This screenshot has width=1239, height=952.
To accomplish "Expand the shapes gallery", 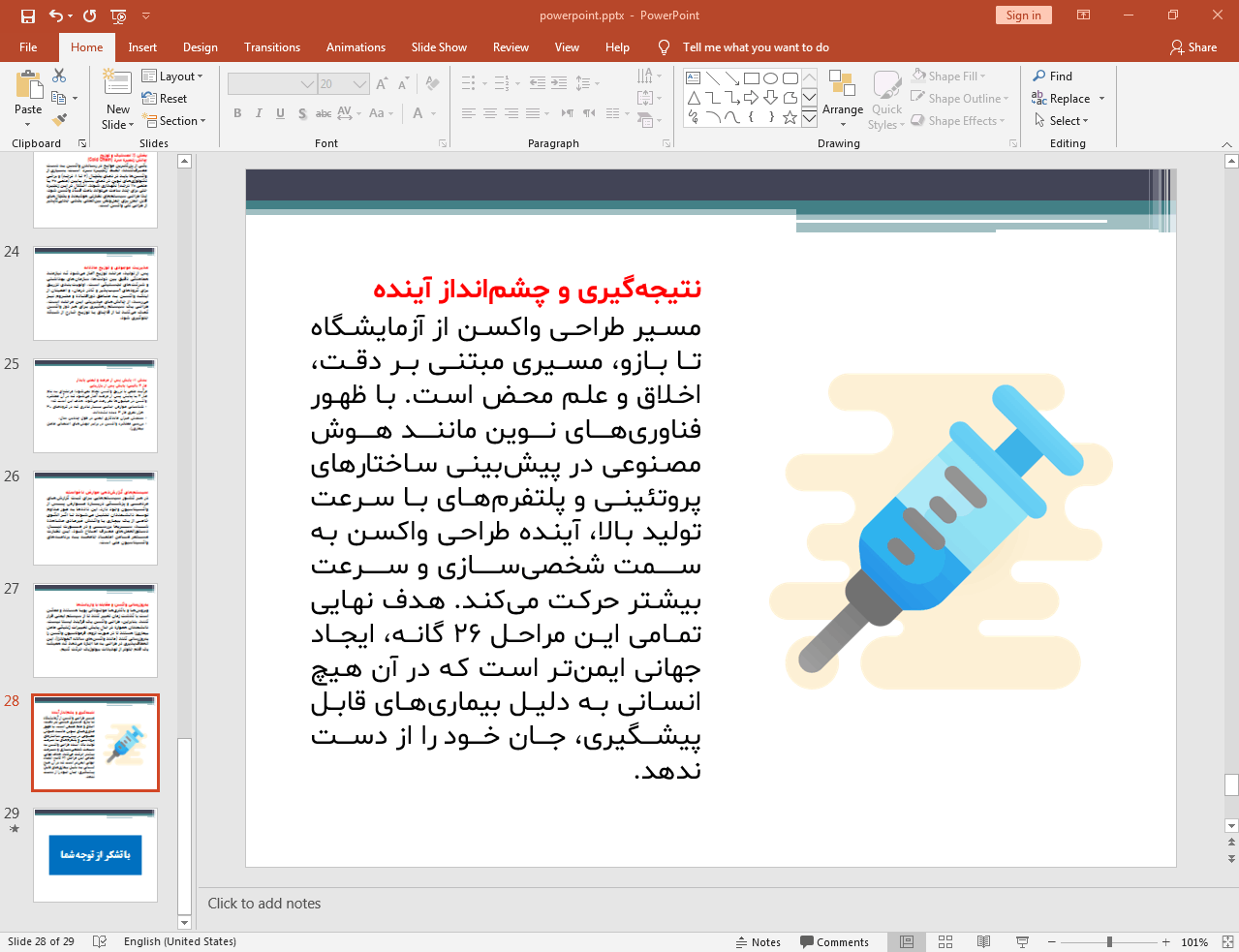I will (809, 117).
